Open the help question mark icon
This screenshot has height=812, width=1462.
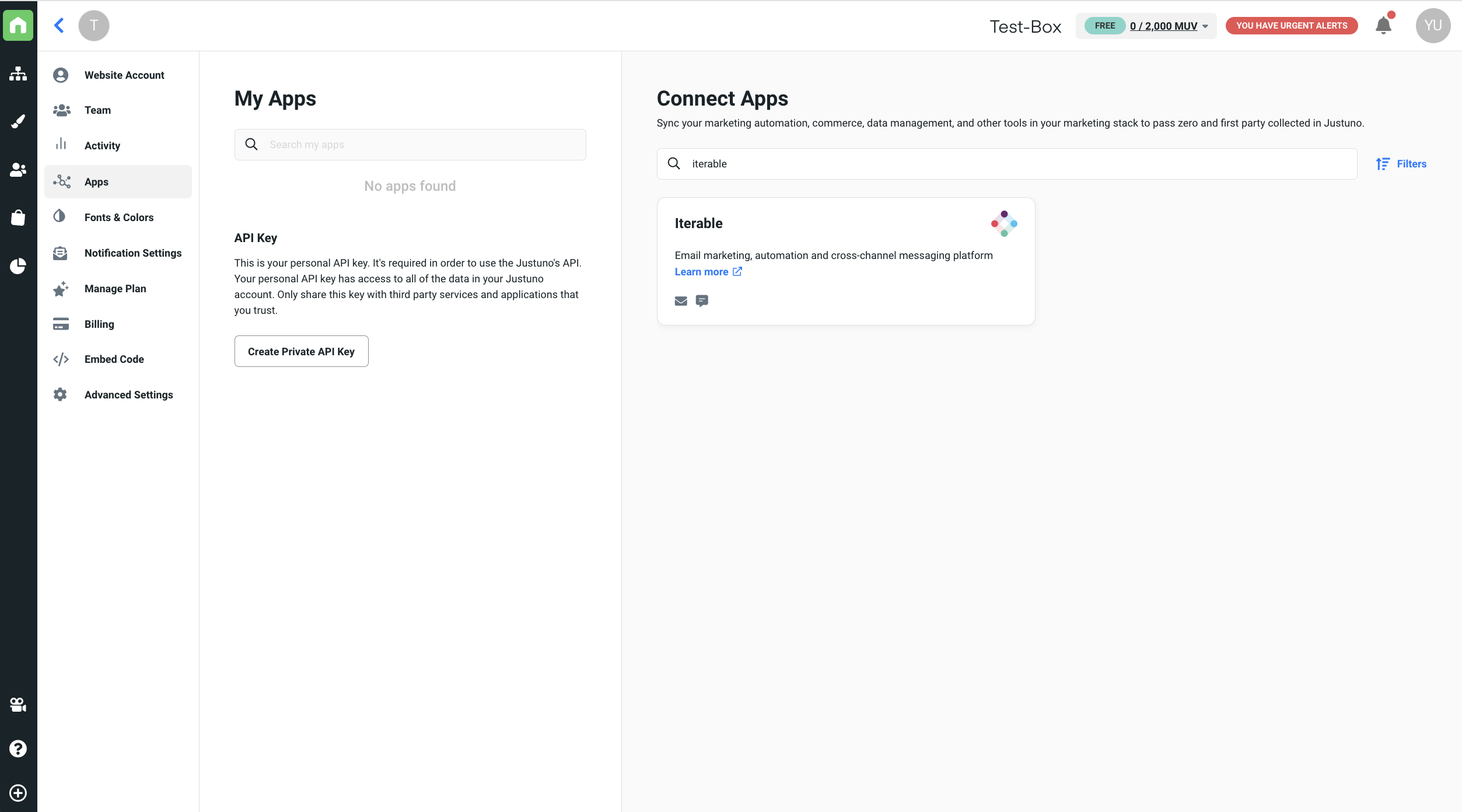point(18,748)
